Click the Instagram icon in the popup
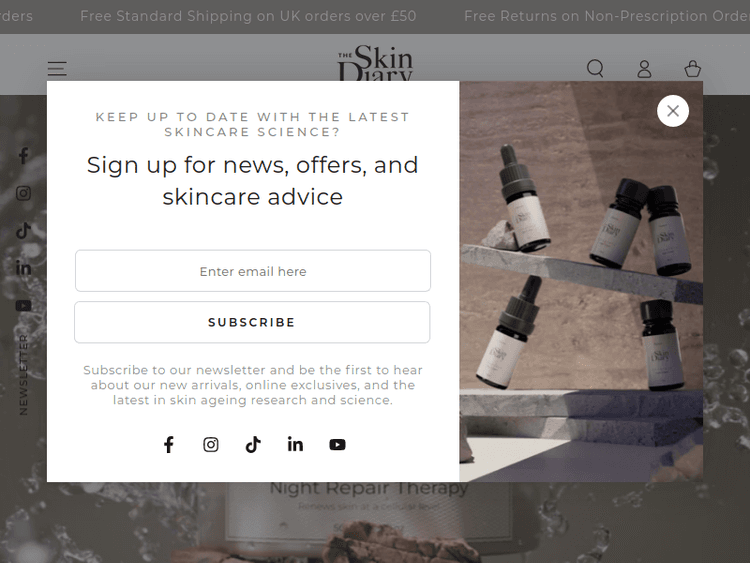The height and width of the screenshot is (563, 750). pyautogui.click(x=211, y=445)
